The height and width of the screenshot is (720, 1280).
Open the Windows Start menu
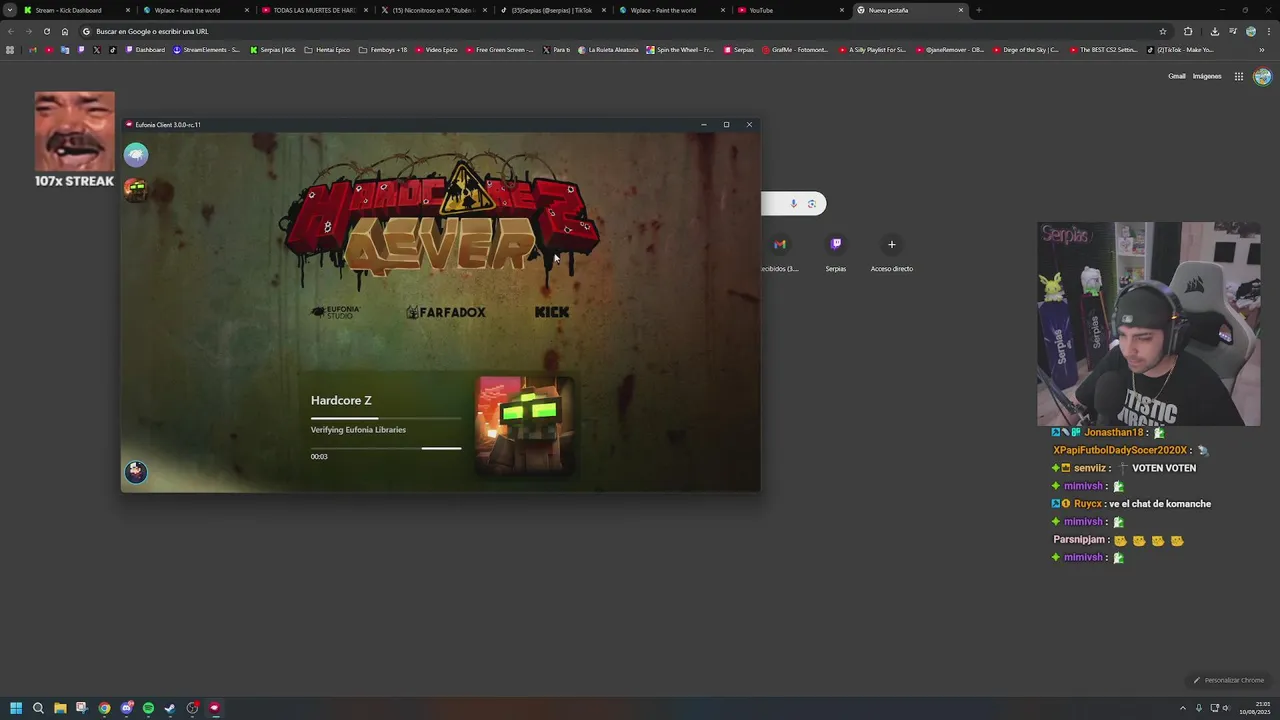[x=16, y=708]
